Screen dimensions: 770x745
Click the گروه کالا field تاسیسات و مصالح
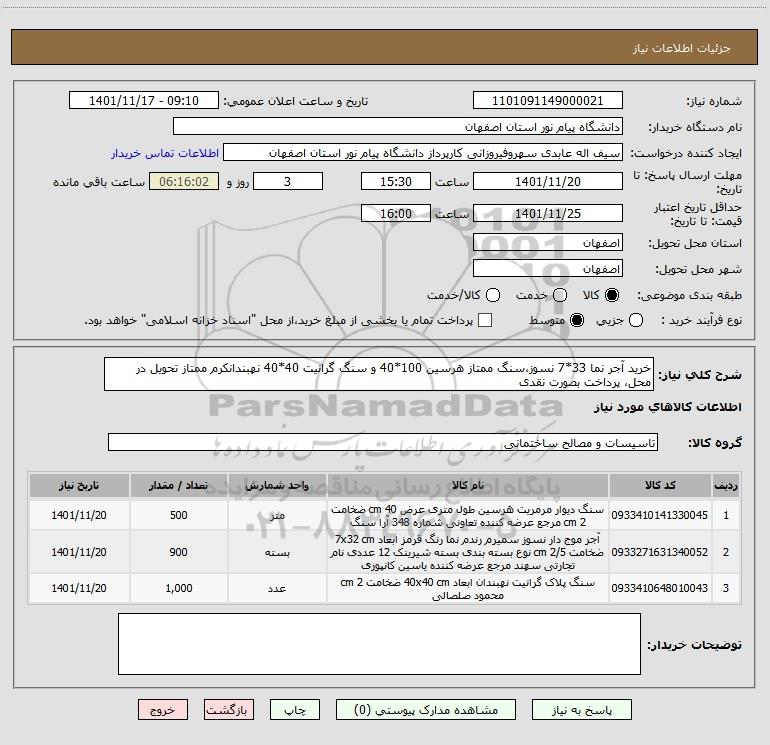pyautogui.click(x=383, y=442)
